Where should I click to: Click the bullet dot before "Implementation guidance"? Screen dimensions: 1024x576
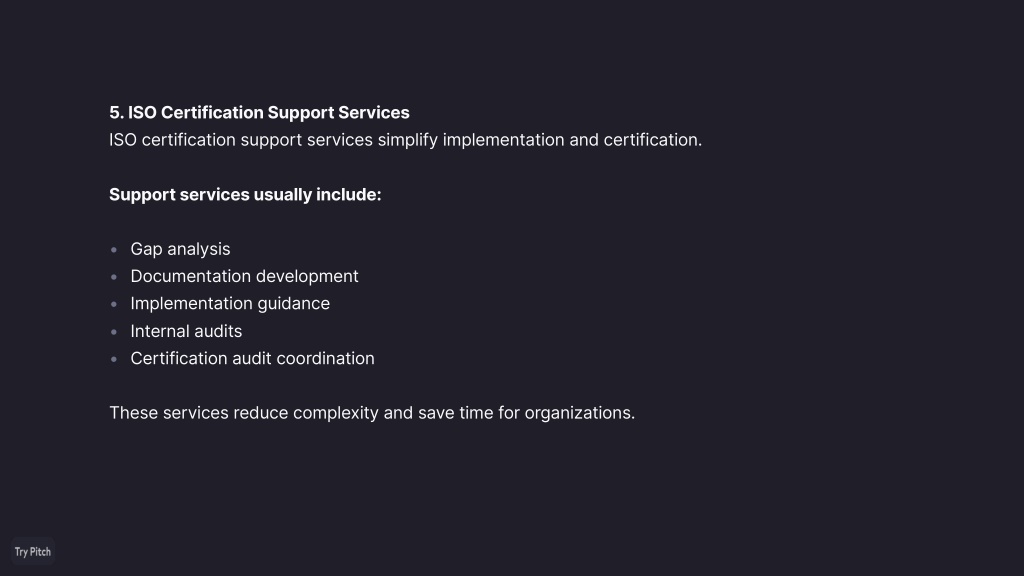point(114,304)
